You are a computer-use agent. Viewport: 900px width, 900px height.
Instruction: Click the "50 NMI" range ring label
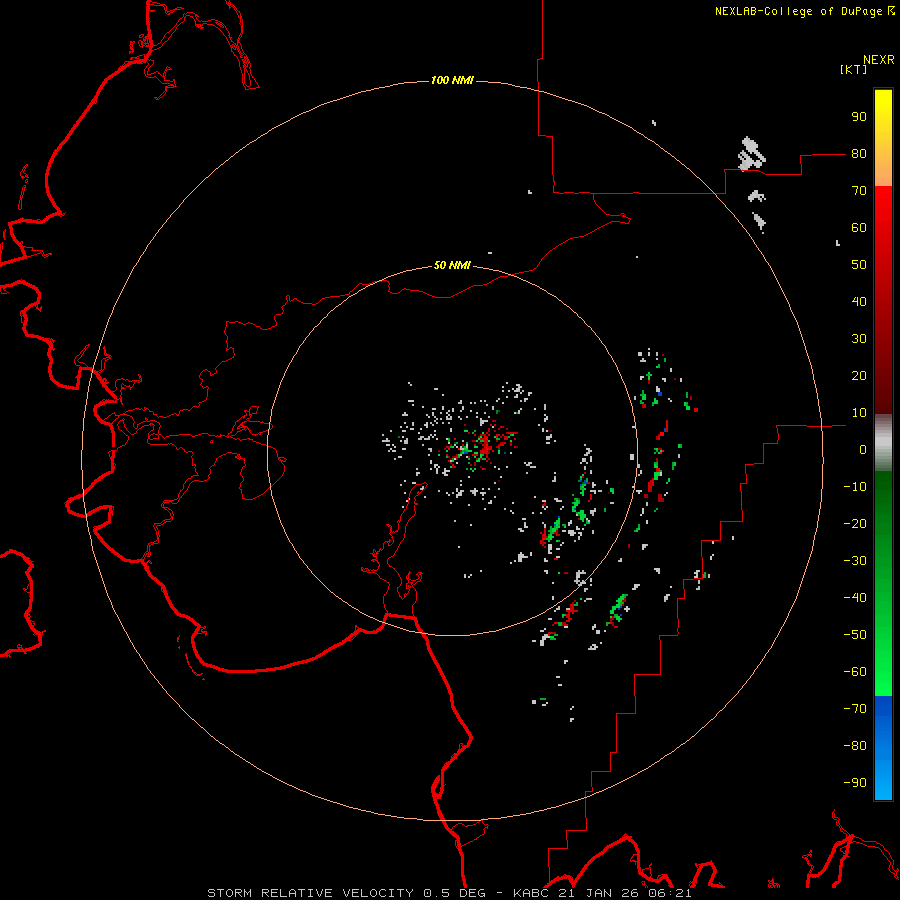452,265
